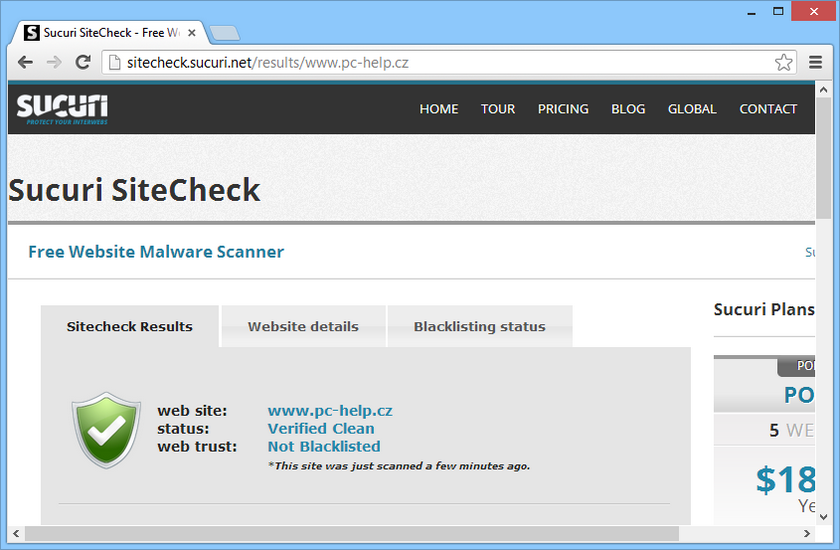Click the horizontal scrollbar left arrow
Screen dimensions: 840x550
tap(16, 533)
